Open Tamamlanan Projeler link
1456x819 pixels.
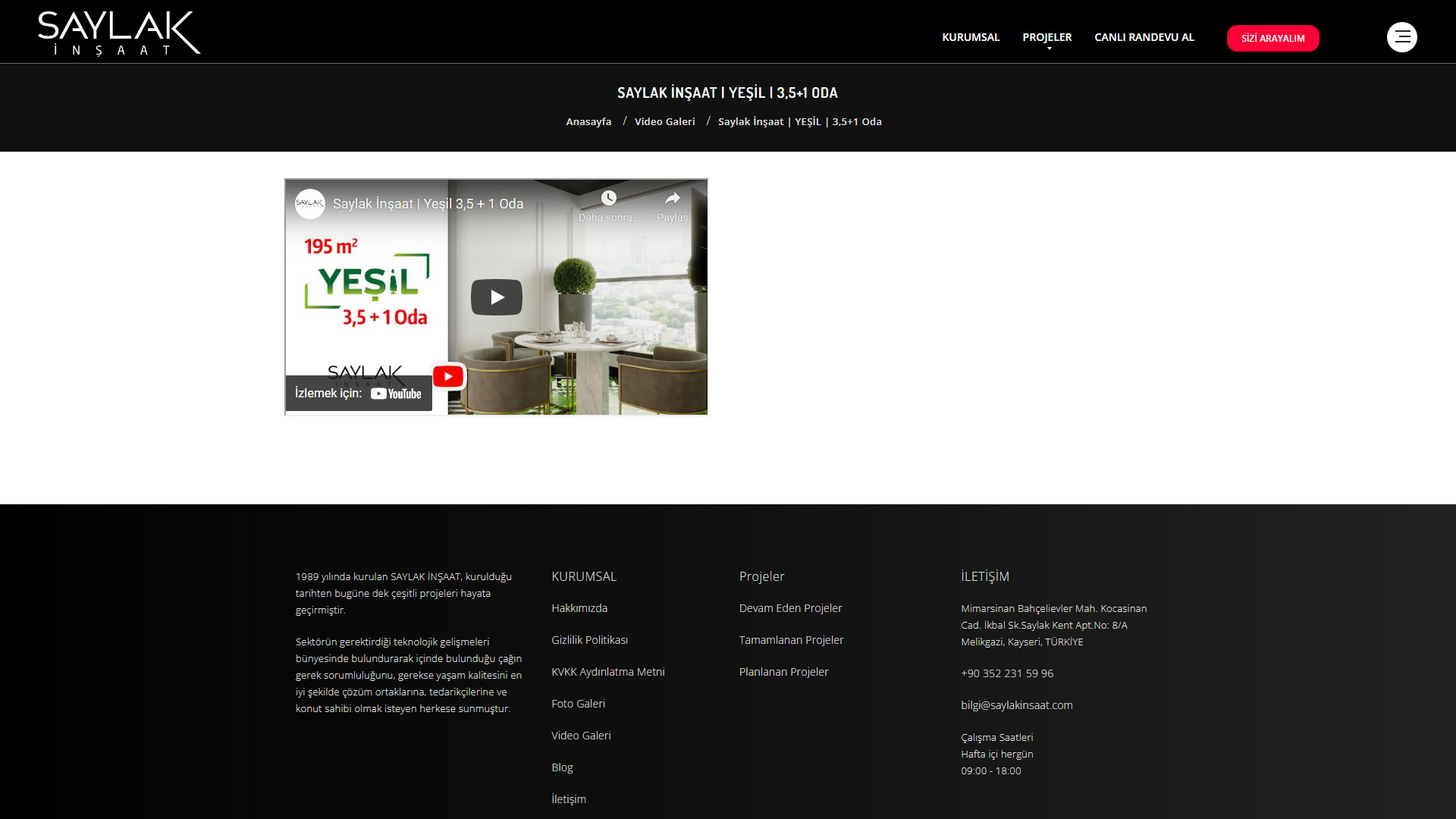(791, 640)
